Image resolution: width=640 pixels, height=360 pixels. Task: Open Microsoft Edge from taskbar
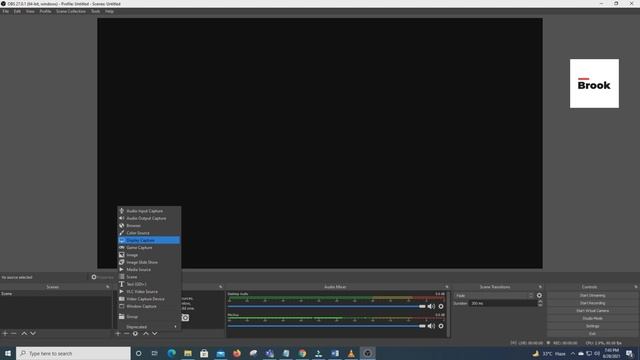(171, 353)
